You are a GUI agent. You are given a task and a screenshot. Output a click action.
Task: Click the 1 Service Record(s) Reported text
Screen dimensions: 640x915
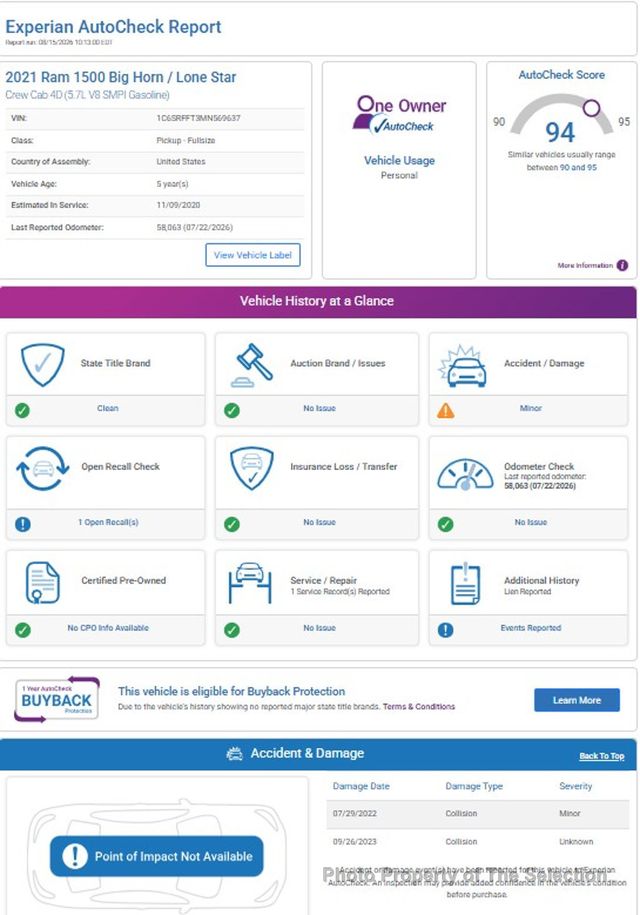(340, 592)
